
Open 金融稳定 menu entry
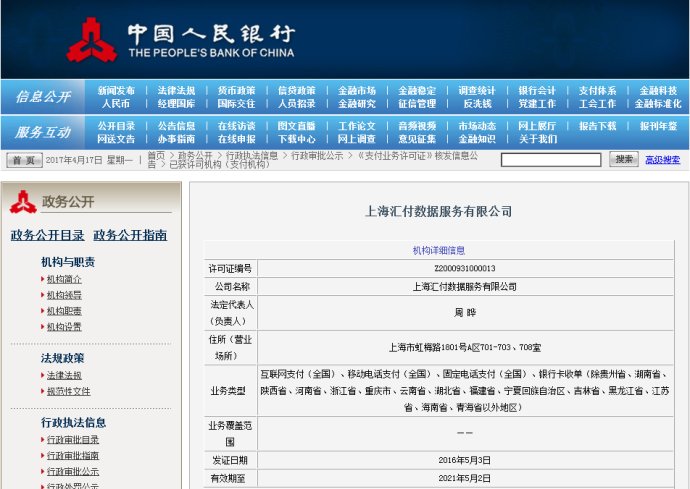point(417,91)
